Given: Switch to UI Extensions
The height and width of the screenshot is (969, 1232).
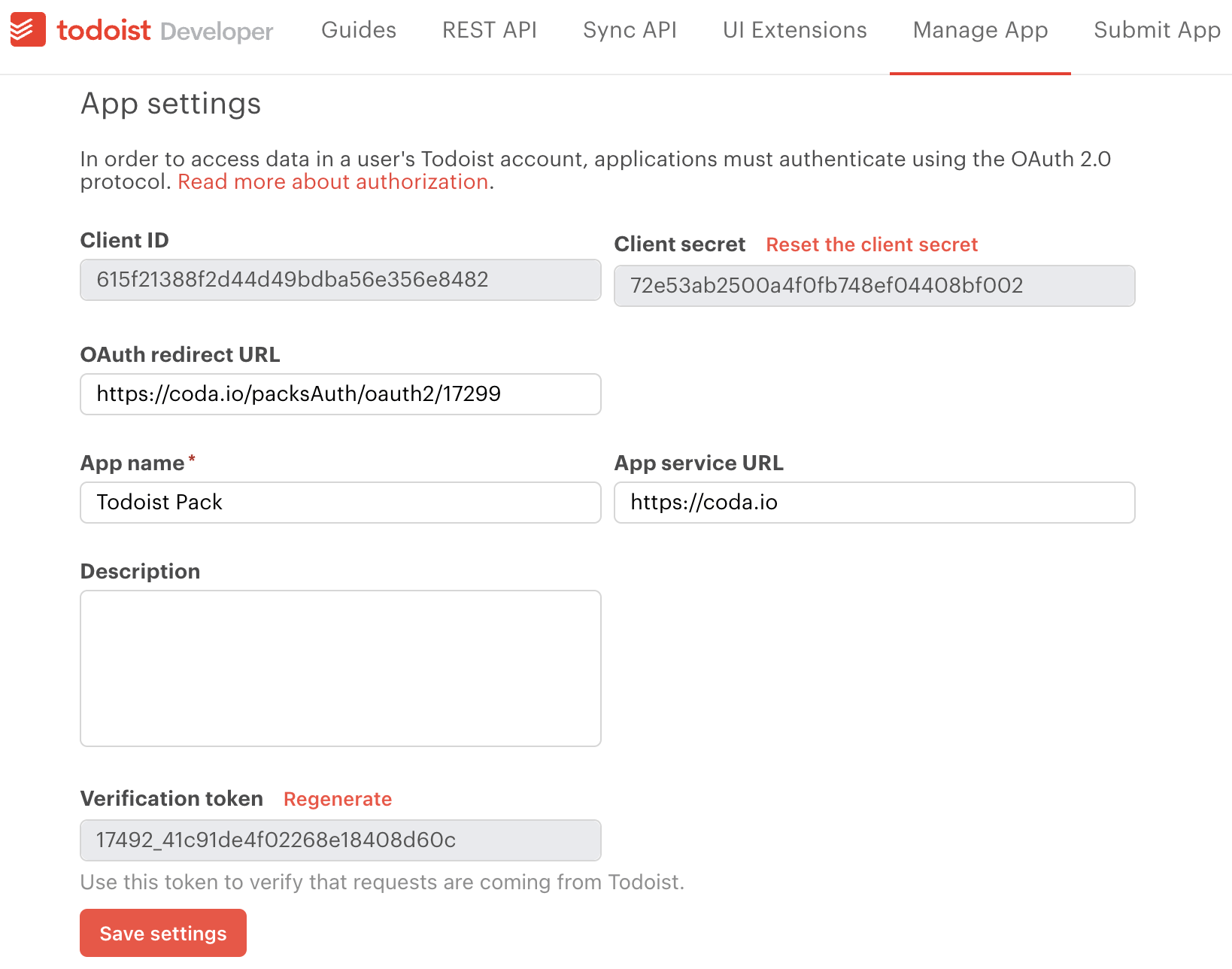Looking at the screenshot, I should 794,30.
